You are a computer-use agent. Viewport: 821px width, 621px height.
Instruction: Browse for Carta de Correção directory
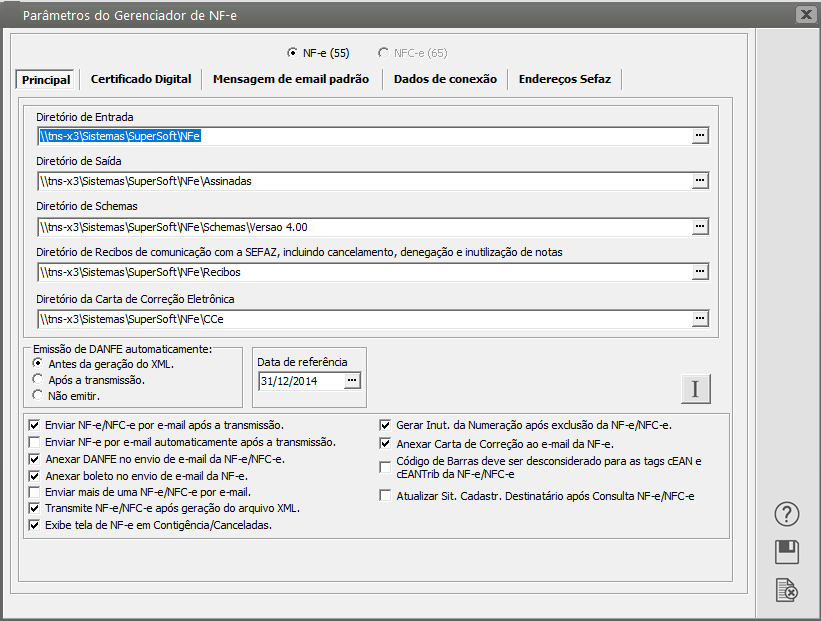pyautogui.click(x=700, y=319)
